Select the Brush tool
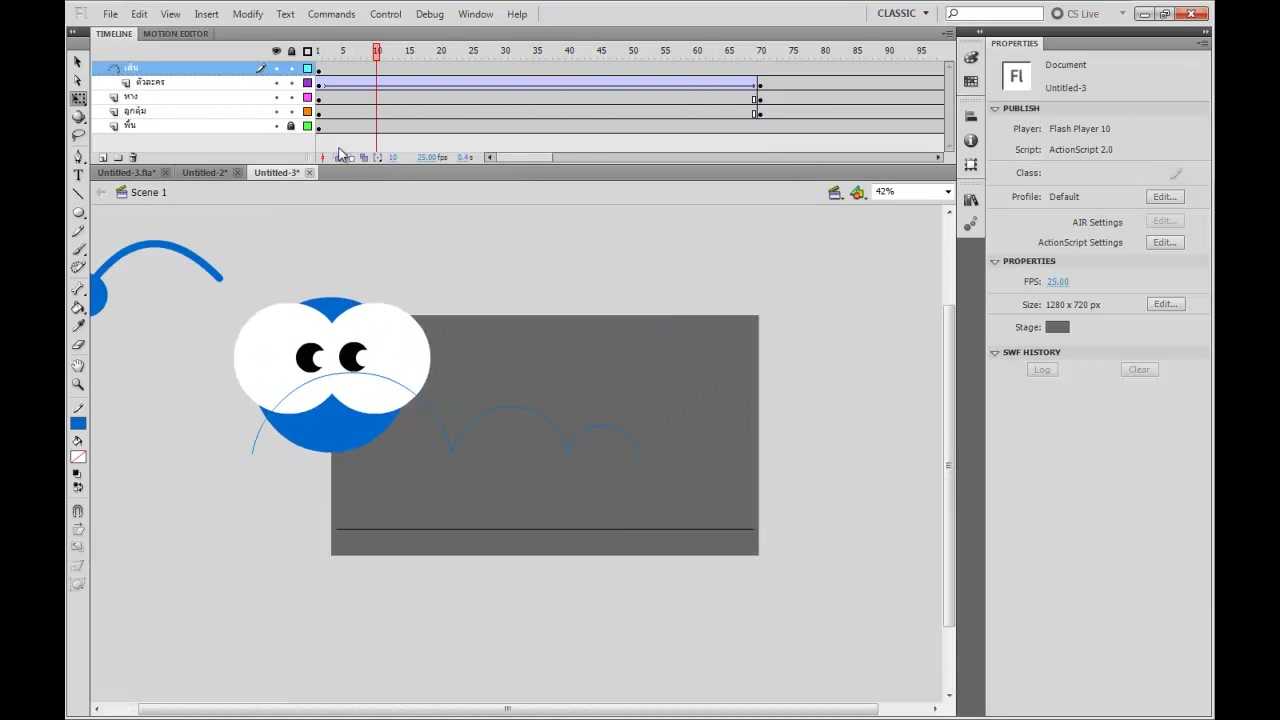Screen dimensions: 1280x720 (78, 249)
